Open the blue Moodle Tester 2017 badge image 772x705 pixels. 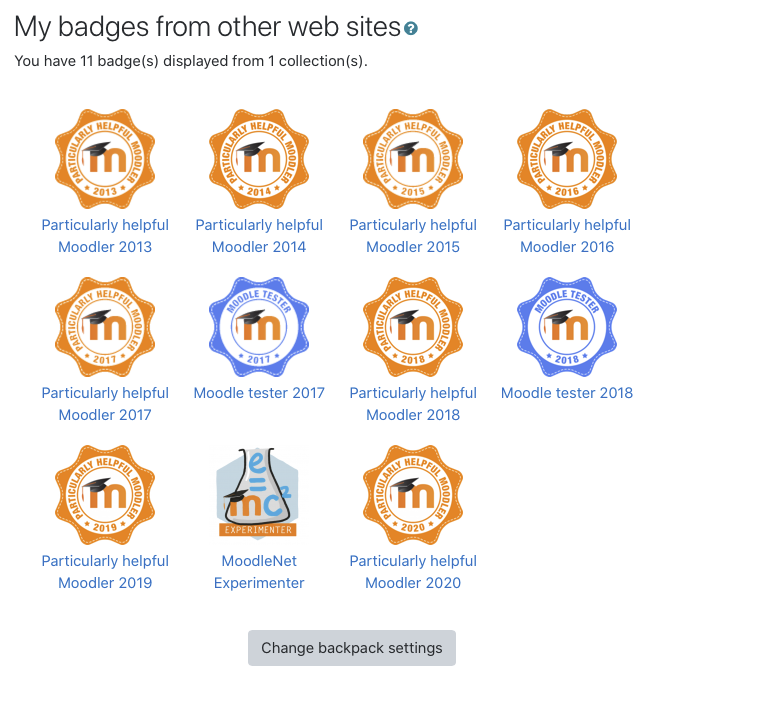(x=259, y=327)
